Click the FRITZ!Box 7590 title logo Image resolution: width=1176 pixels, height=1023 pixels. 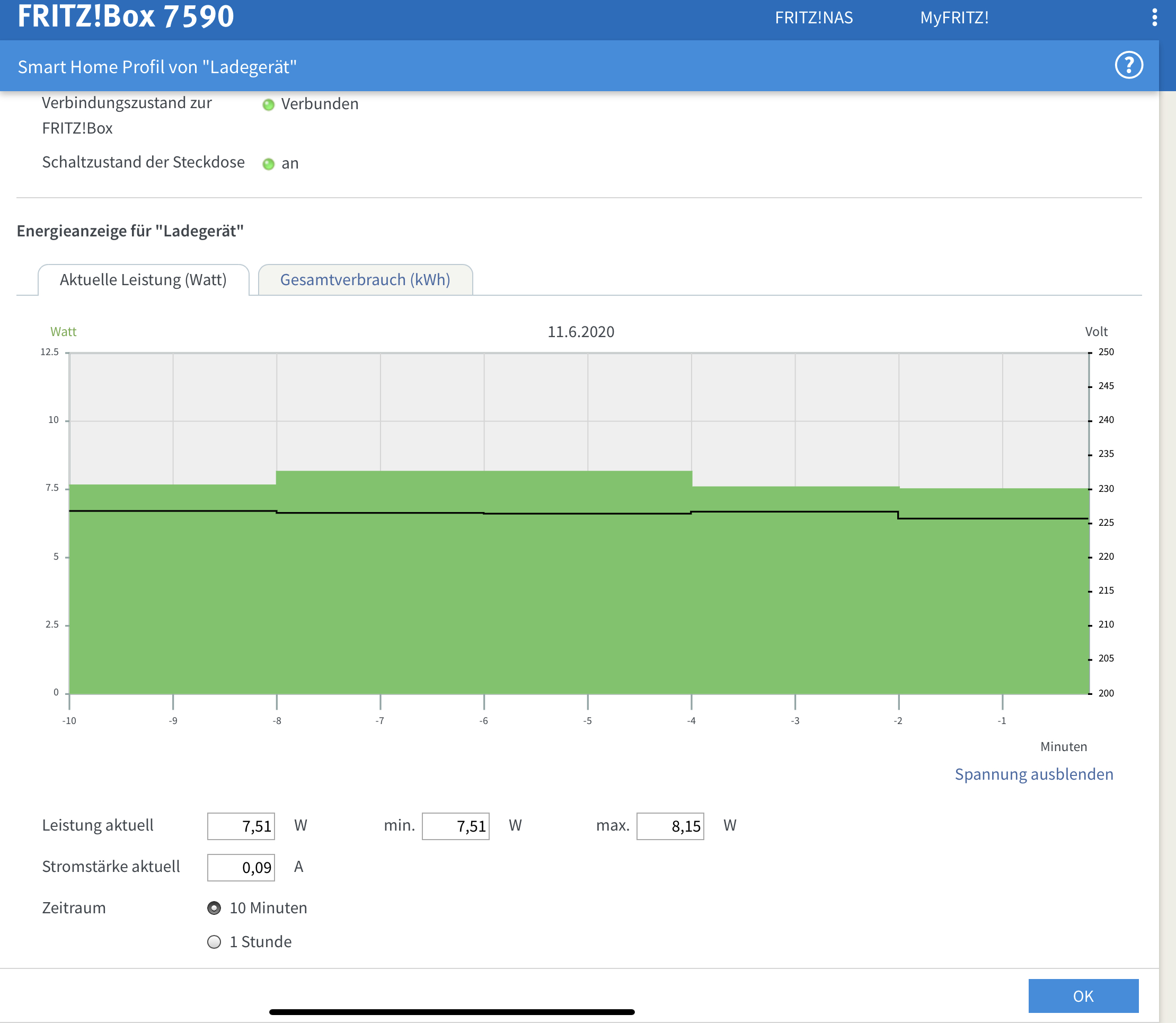coord(126,16)
